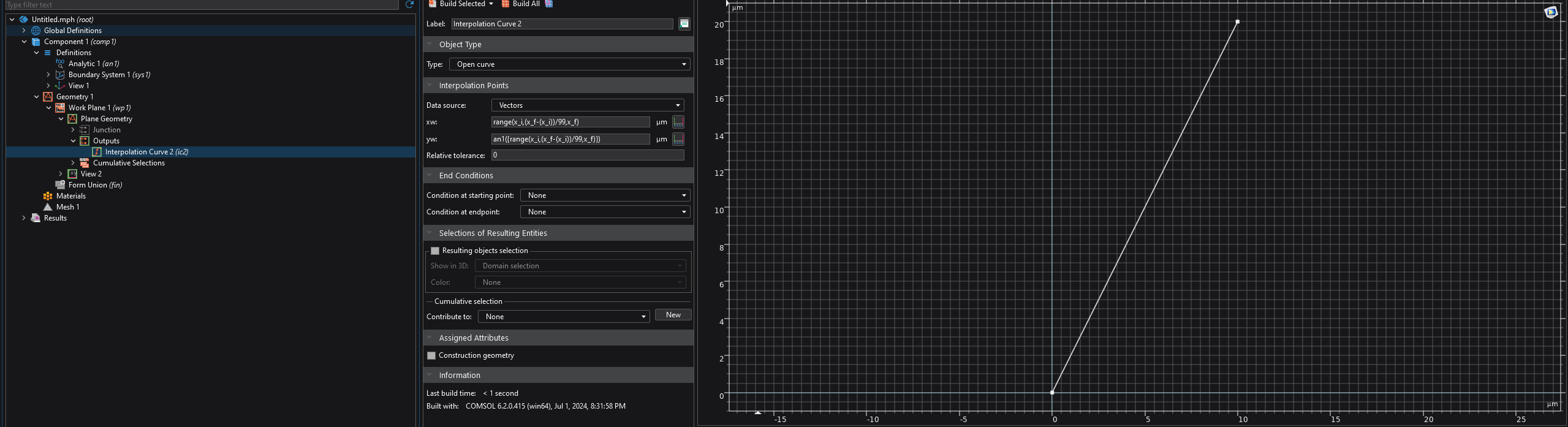This screenshot has height=427, width=1568.
Task: Select the Materials node in the tree
Action: 70,196
